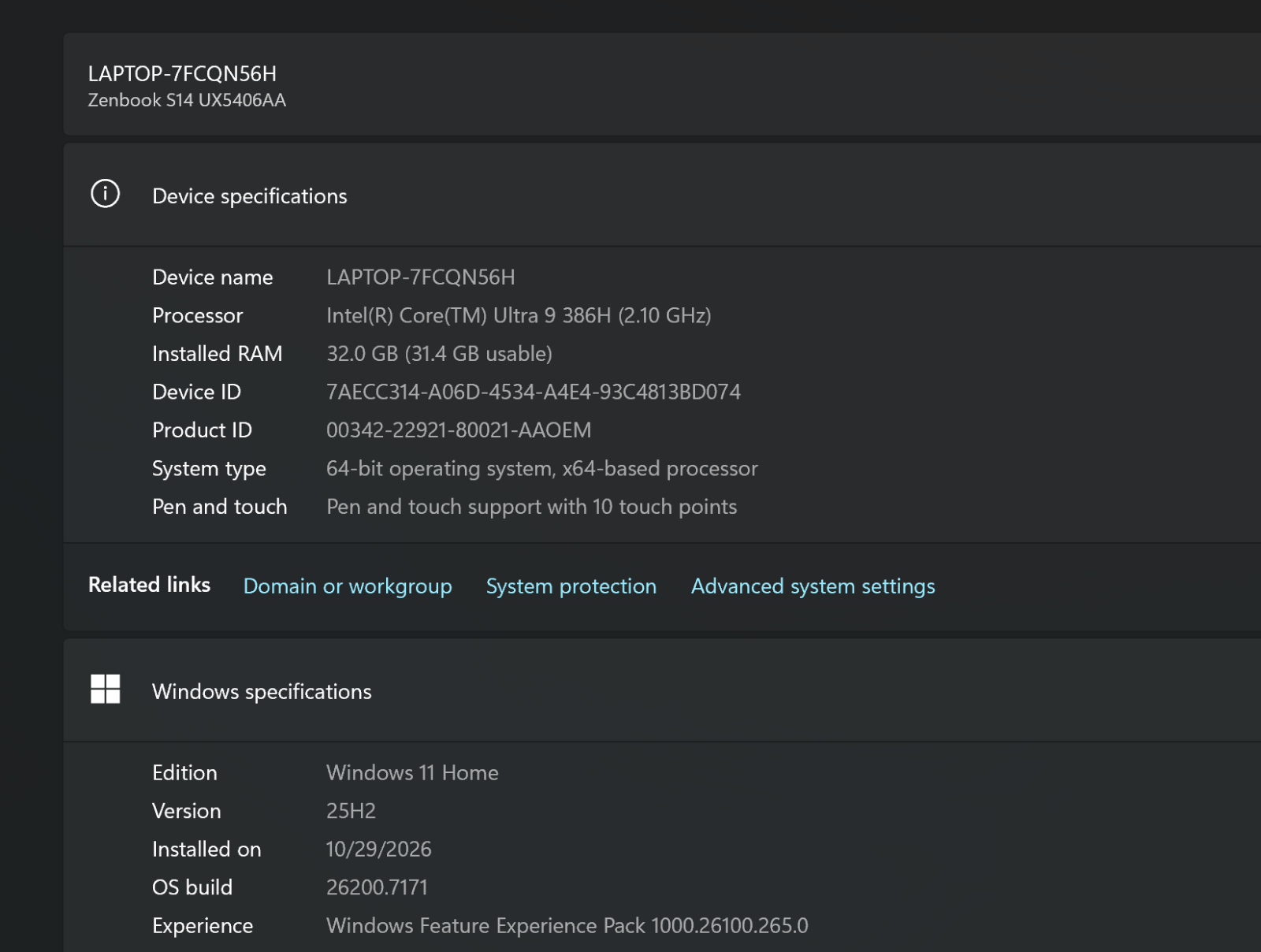Open the Domain or workgroup link

coord(348,586)
